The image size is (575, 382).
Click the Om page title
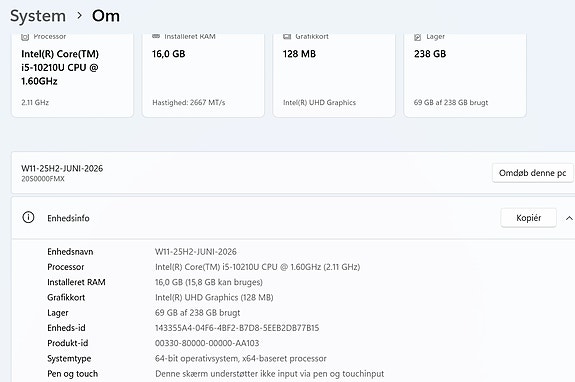106,16
